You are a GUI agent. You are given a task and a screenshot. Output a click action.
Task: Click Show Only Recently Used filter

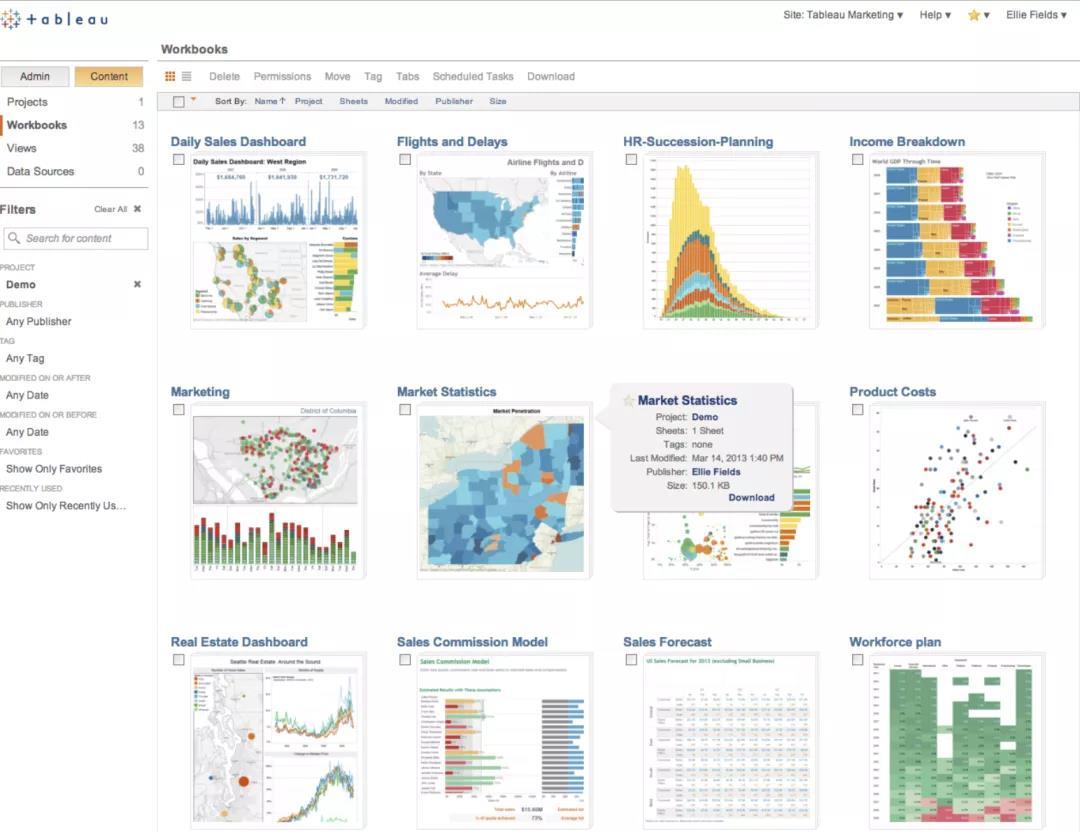(66, 506)
